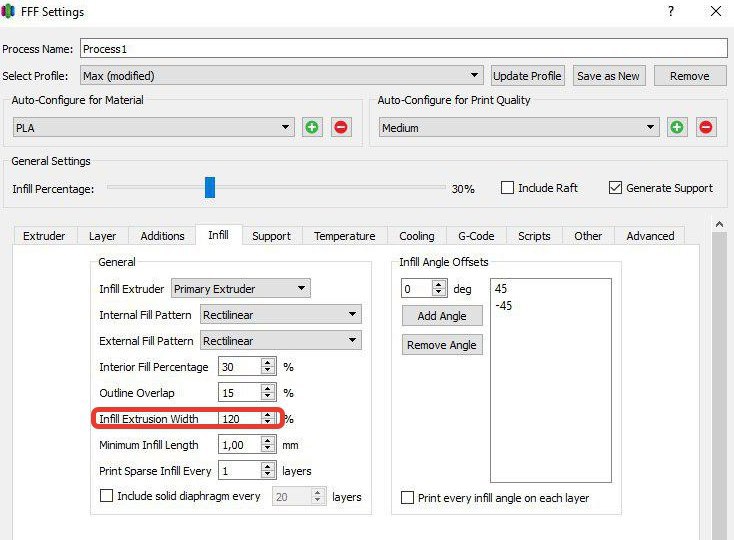This screenshot has width=734, height=540.
Task: Increase the angle offset degrees with up arrow
Action: (439, 284)
